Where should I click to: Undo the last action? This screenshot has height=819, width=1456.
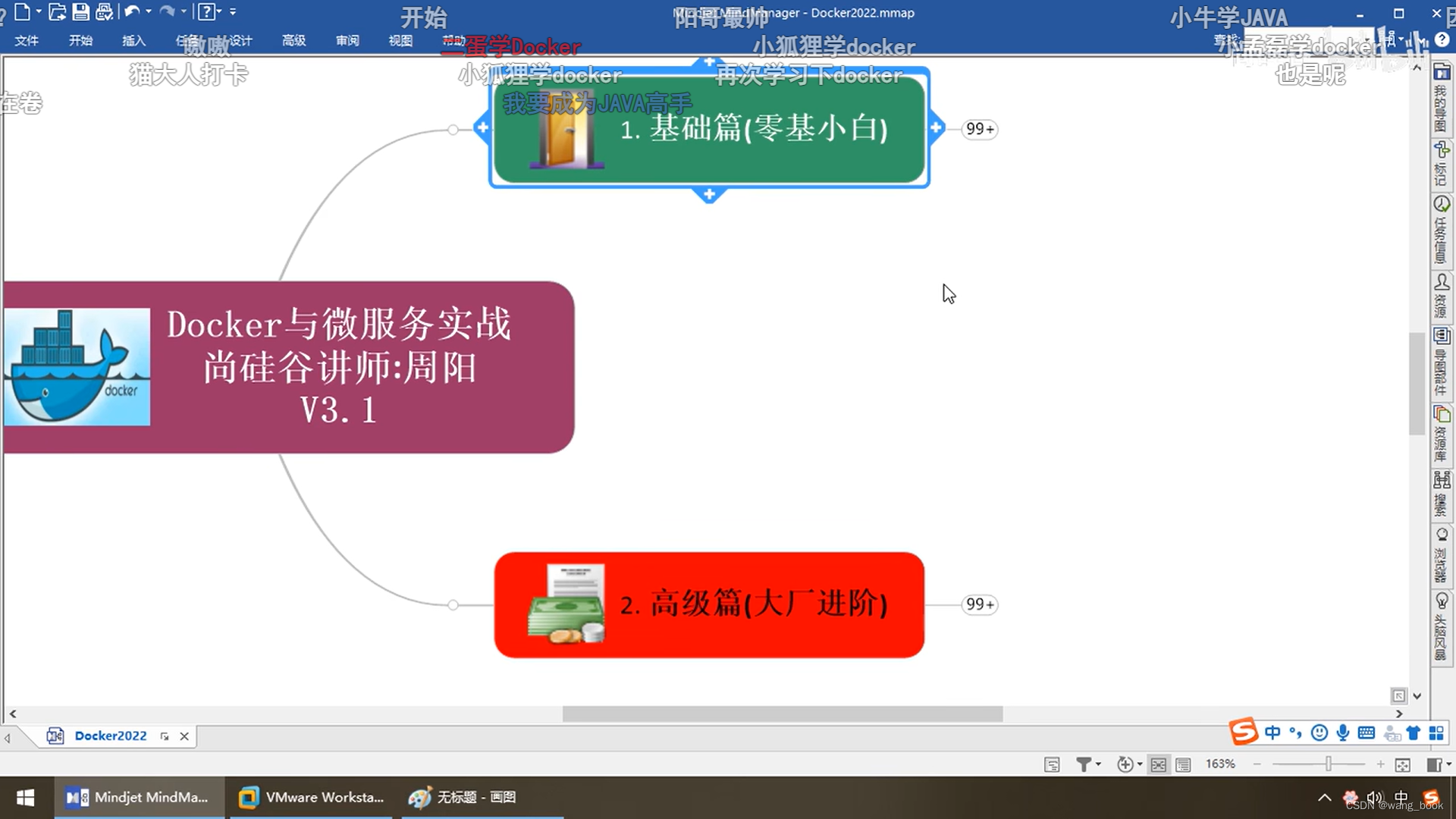tap(132, 11)
